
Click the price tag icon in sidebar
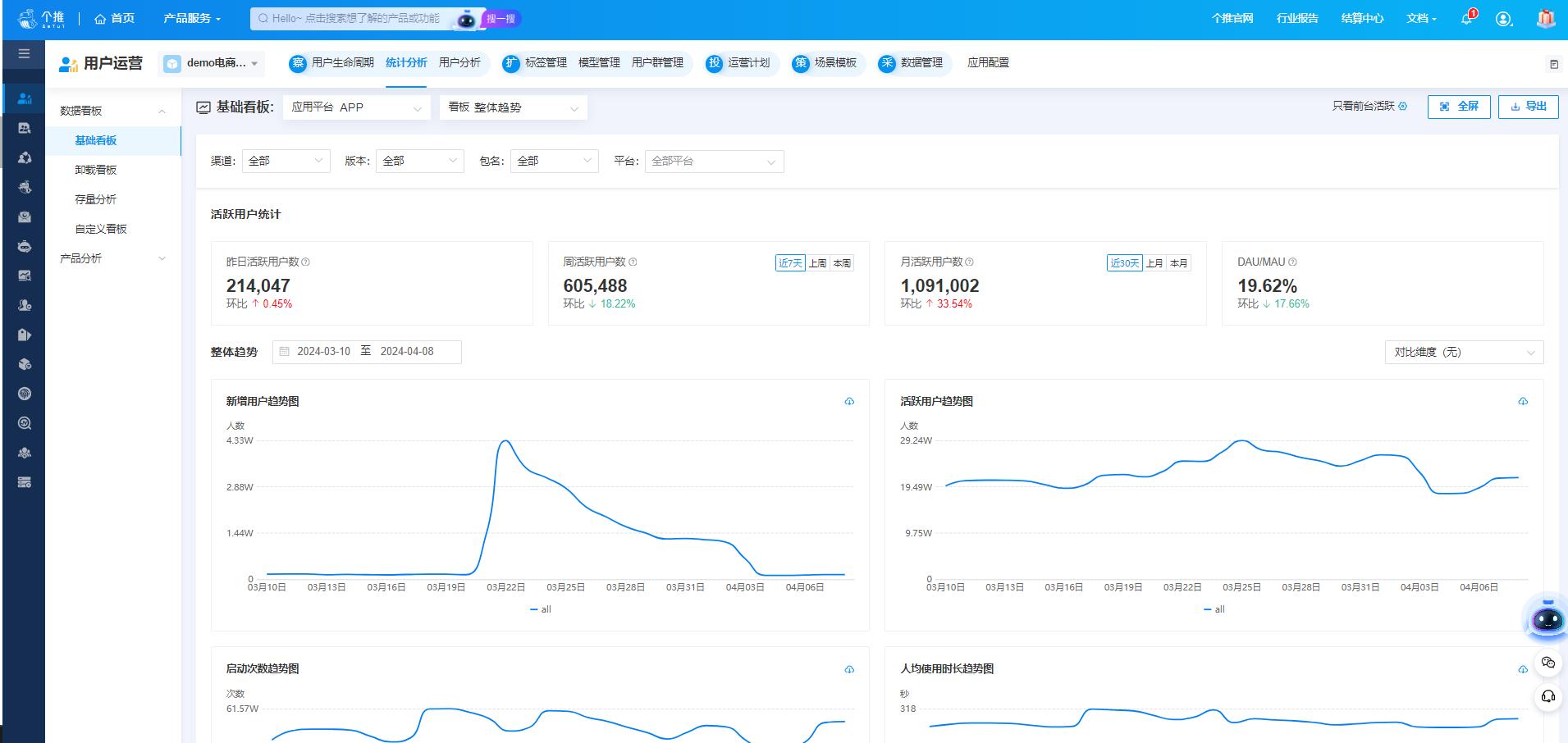click(x=25, y=335)
